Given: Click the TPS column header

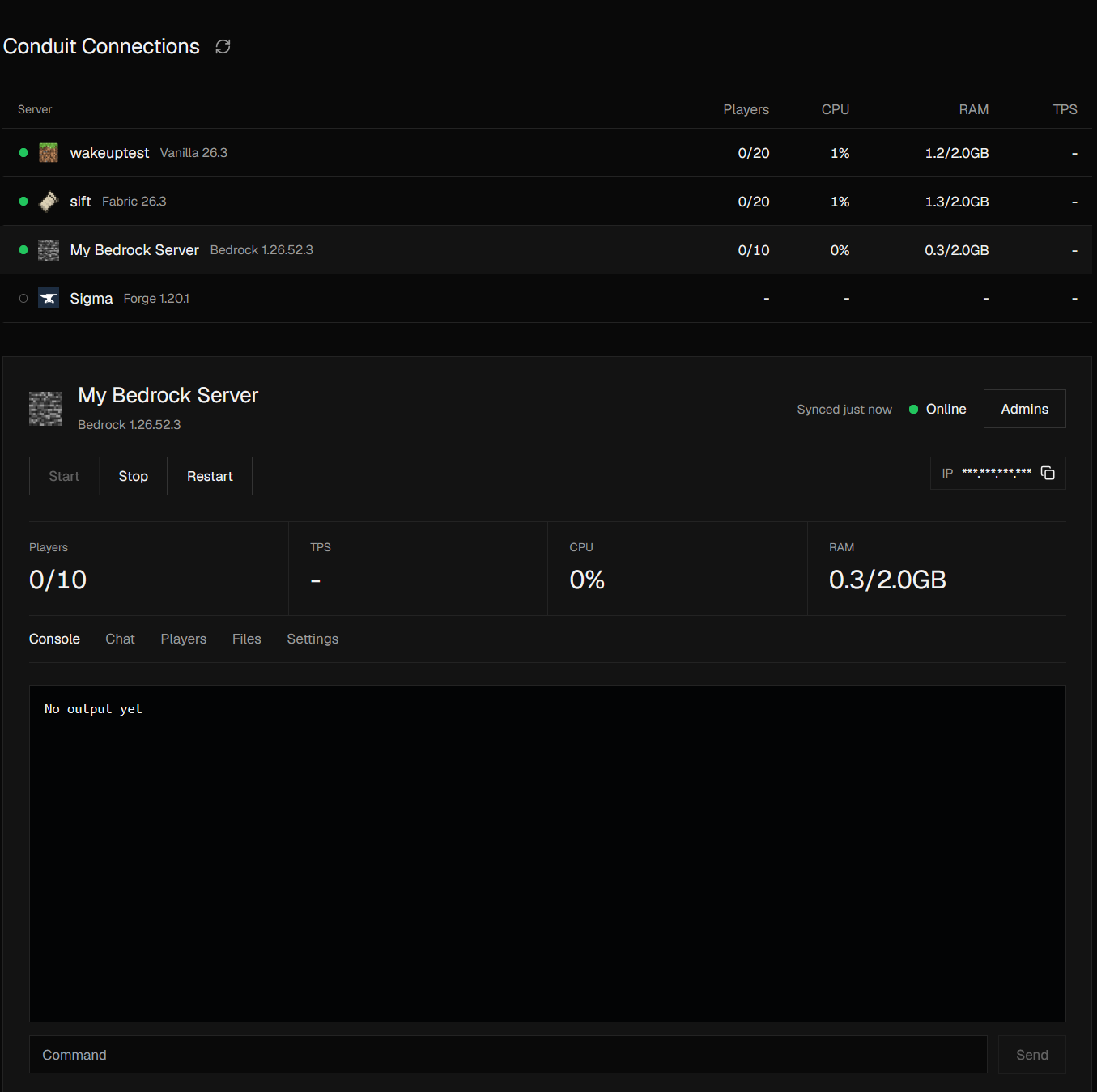Looking at the screenshot, I should pos(1065,109).
